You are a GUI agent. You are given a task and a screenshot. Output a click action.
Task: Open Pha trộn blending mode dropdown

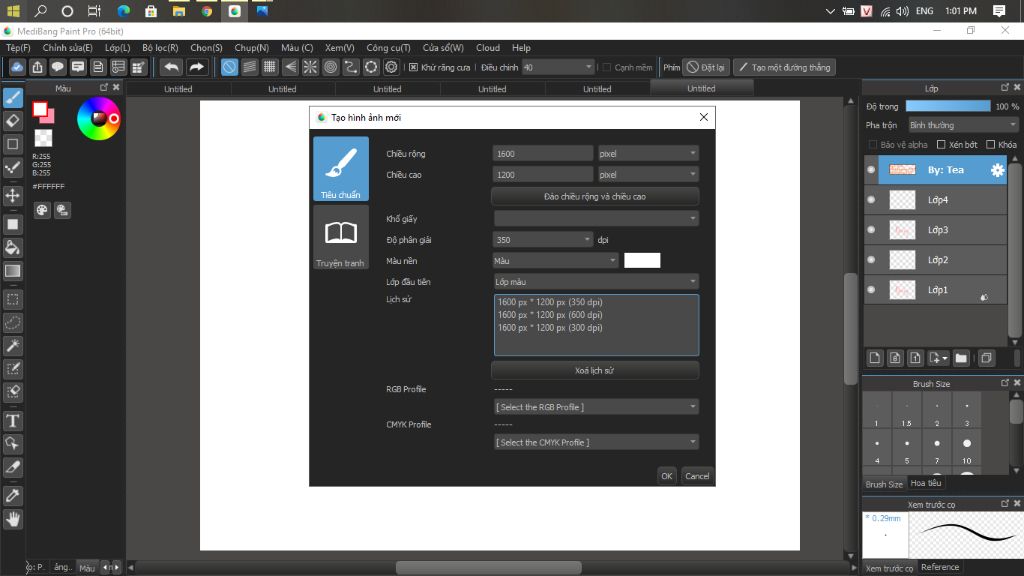click(963, 125)
